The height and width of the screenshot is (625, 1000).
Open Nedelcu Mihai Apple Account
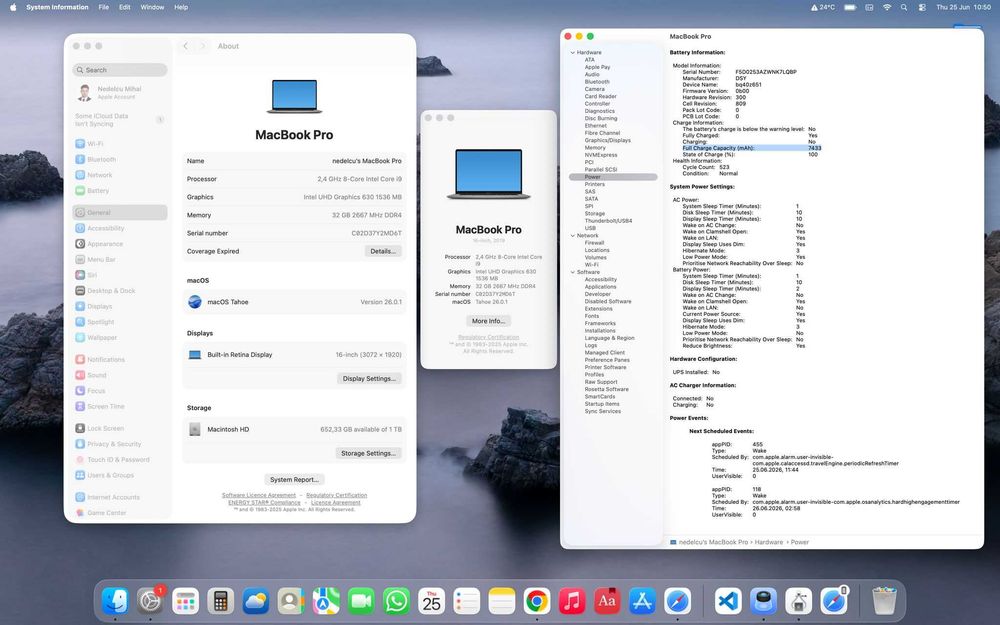[x=120, y=92]
